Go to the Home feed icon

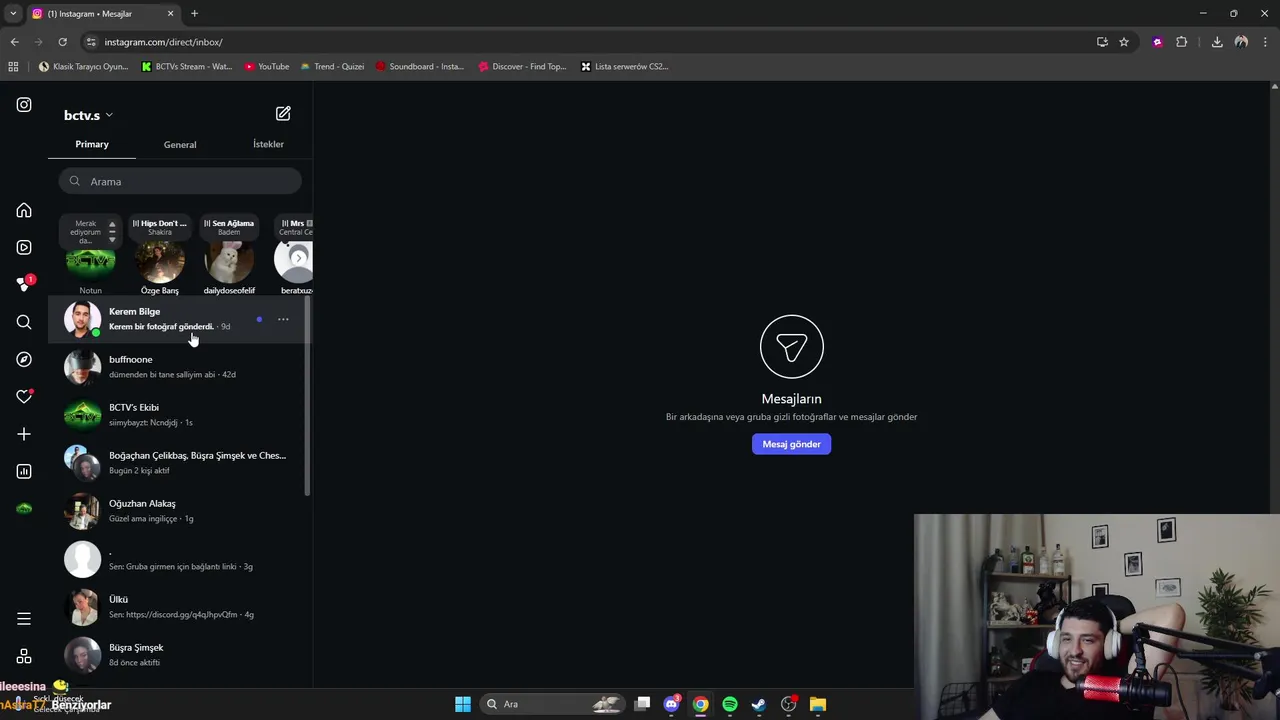[24, 210]
